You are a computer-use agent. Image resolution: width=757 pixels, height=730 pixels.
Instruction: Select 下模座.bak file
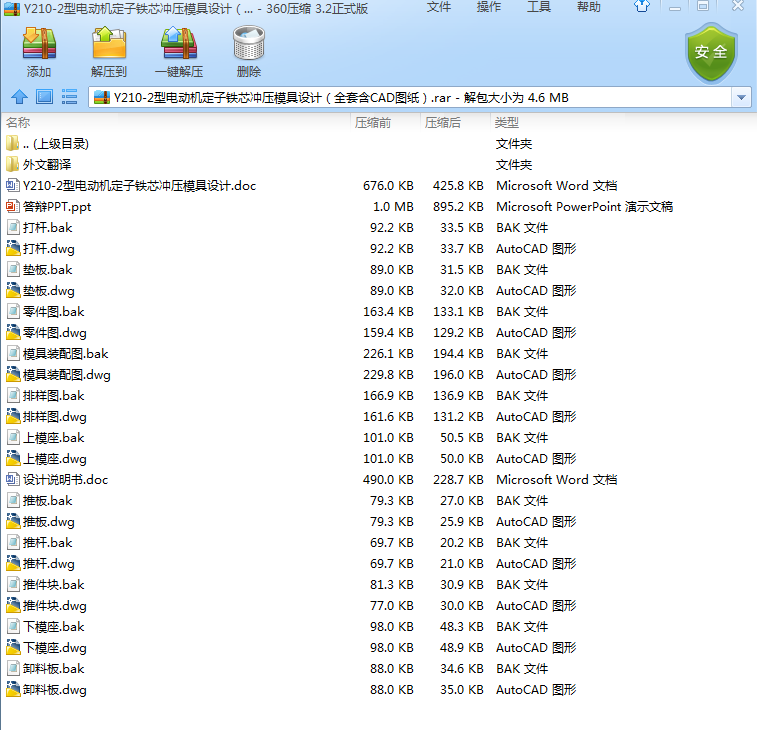point(54,627)
